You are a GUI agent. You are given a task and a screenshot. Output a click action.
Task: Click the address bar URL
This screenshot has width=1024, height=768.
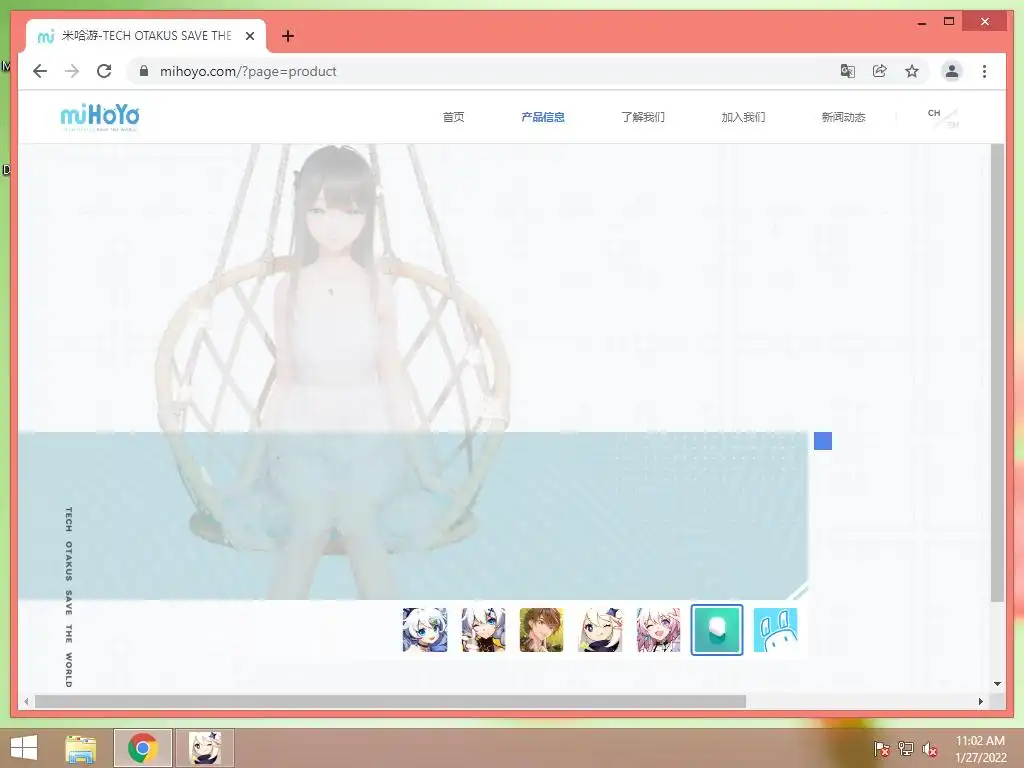[248, 71]
